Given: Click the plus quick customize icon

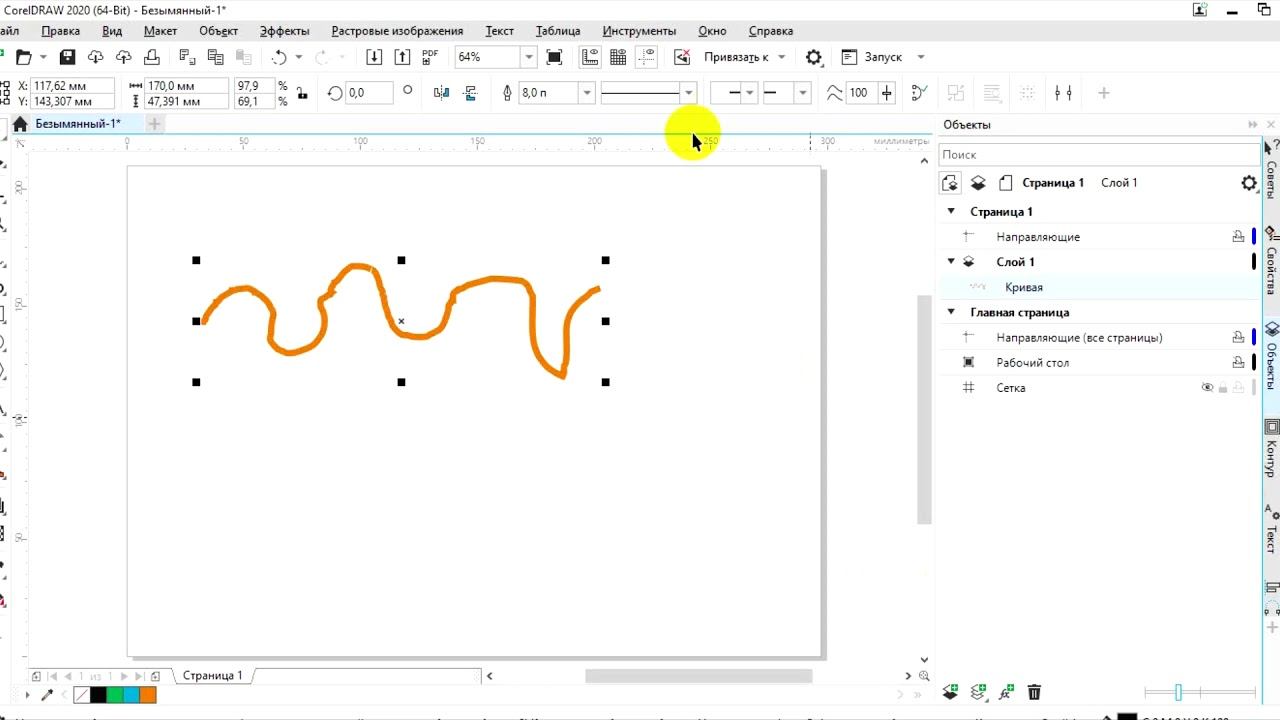Looking at the screenshot, I should [x=1104, y=93].
